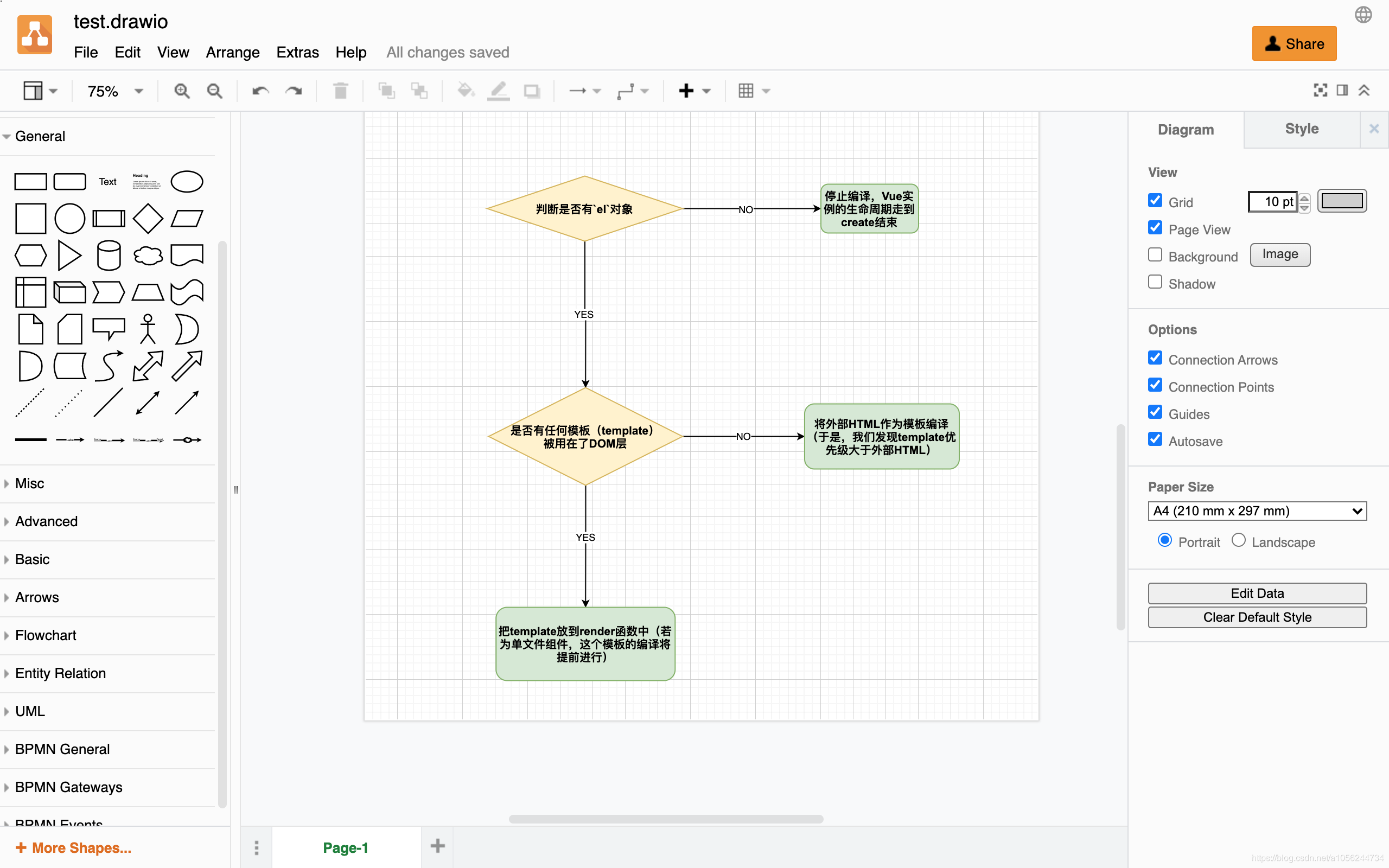Click the Edit Data button
This screenshot has height=868, width=1389.
(x=1257, y=593)
